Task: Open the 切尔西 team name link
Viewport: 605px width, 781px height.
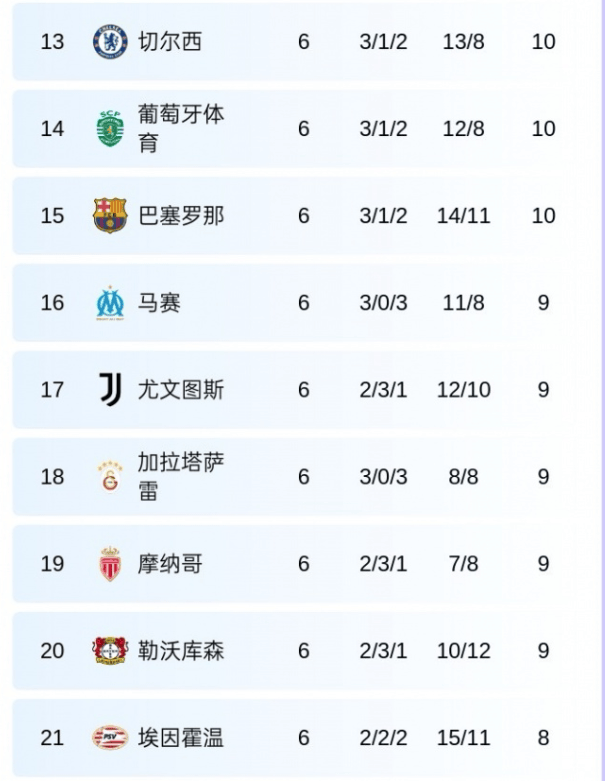Action: 170,42
